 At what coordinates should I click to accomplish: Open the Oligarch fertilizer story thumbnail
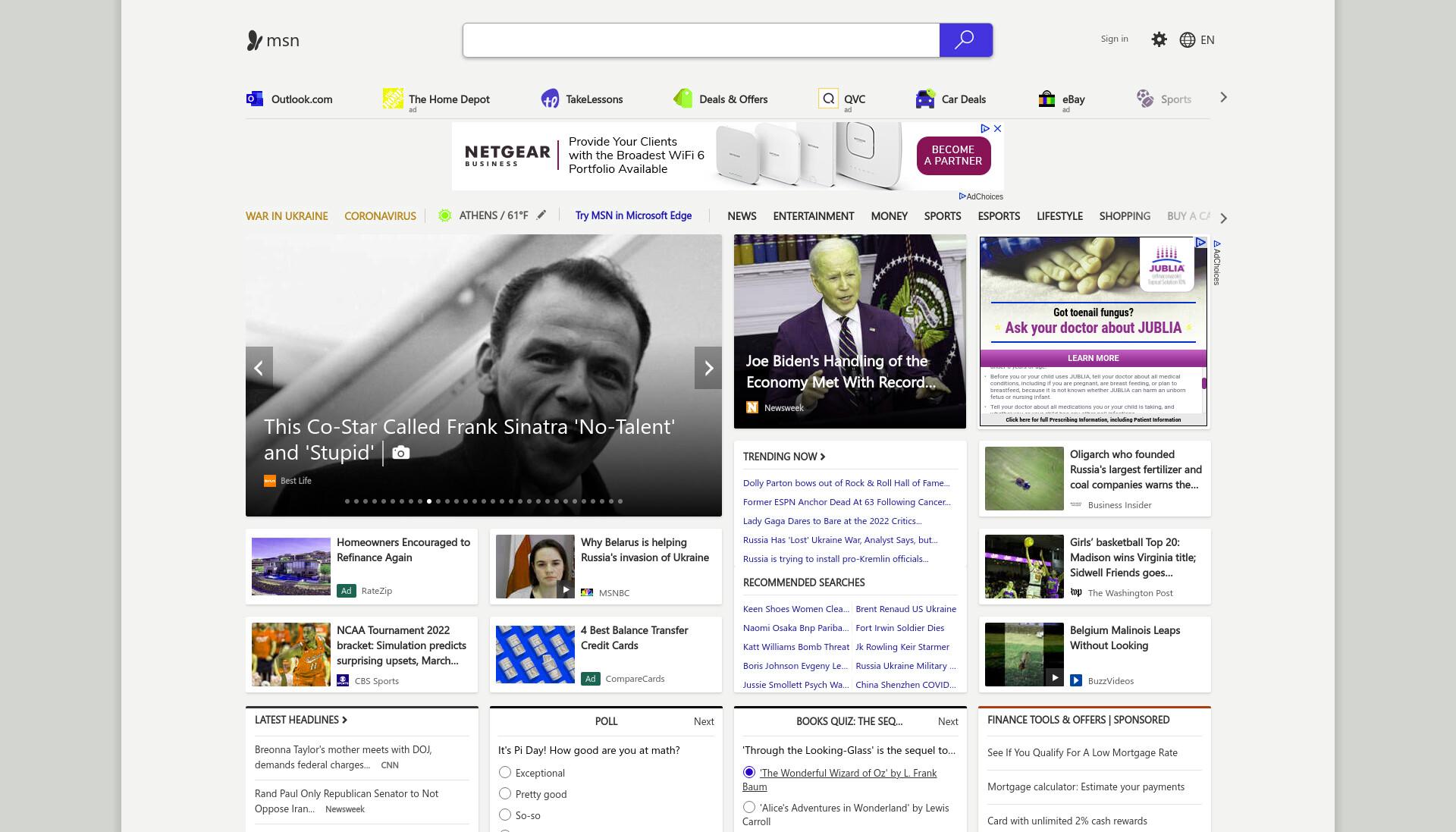tap(1025, 479)
